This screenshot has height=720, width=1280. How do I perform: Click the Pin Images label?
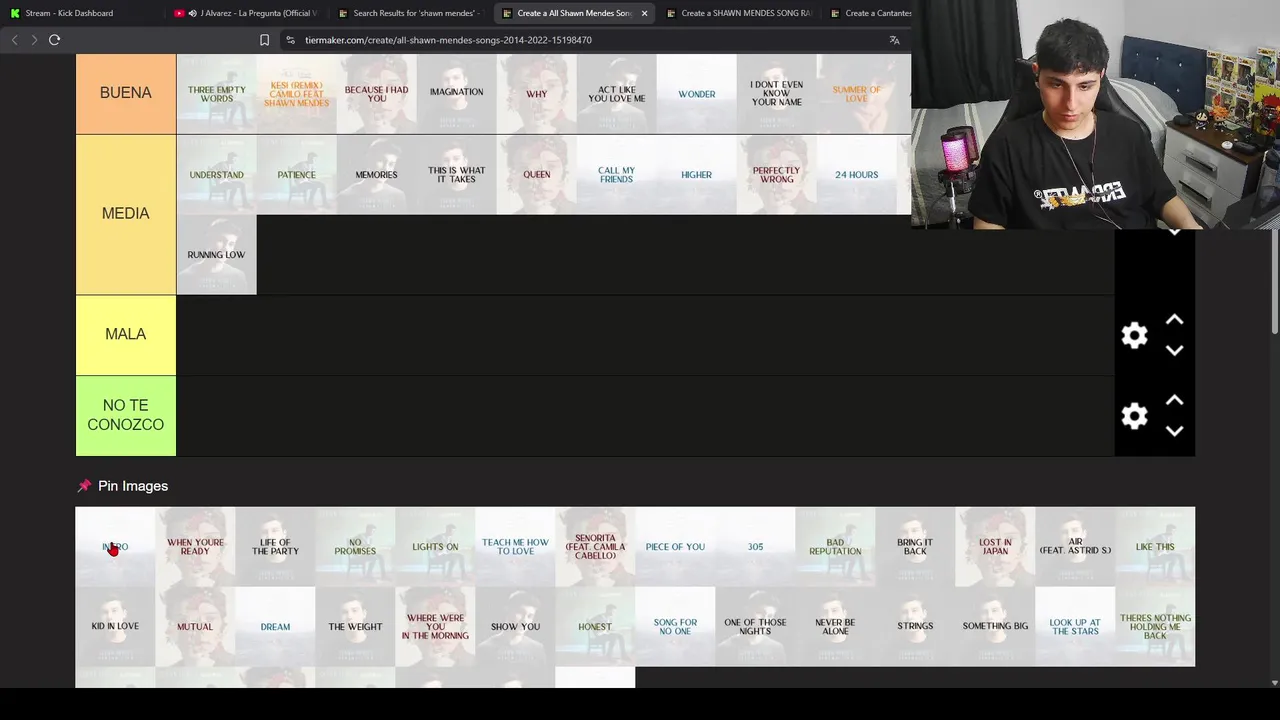click(x=133, y=486)
